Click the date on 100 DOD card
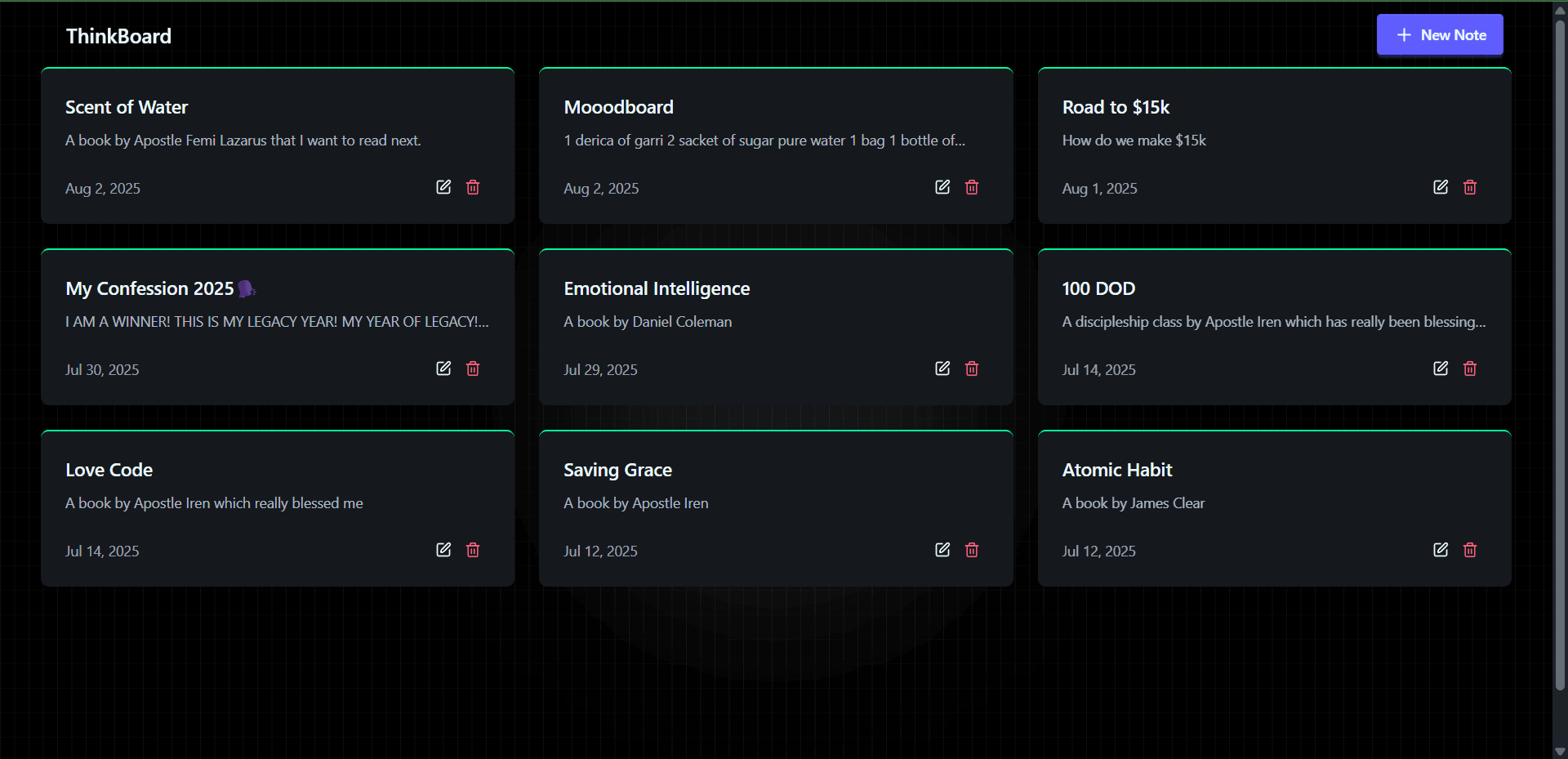The image size is (1568, 759). [1098, 370]
